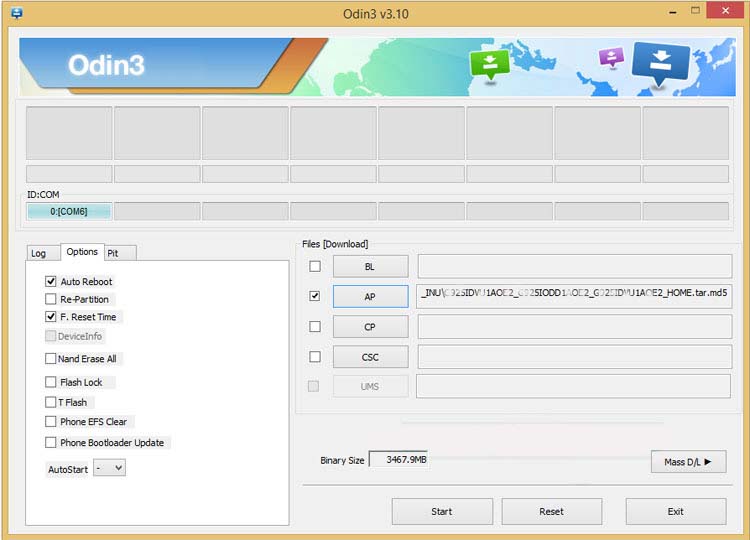Screen dimensions: 750x540
Task: Click the AP file path field
Action: click(575, 296)
